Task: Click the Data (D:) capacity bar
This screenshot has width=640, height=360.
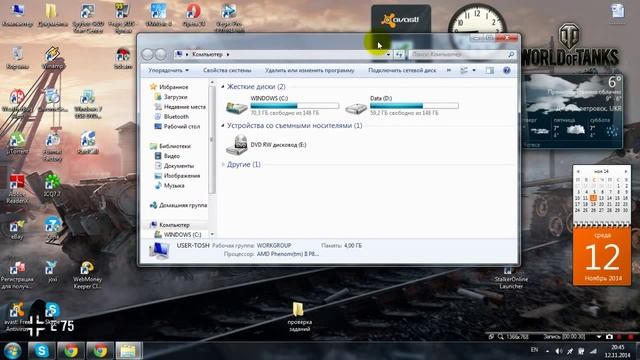Action: (414, 106)
